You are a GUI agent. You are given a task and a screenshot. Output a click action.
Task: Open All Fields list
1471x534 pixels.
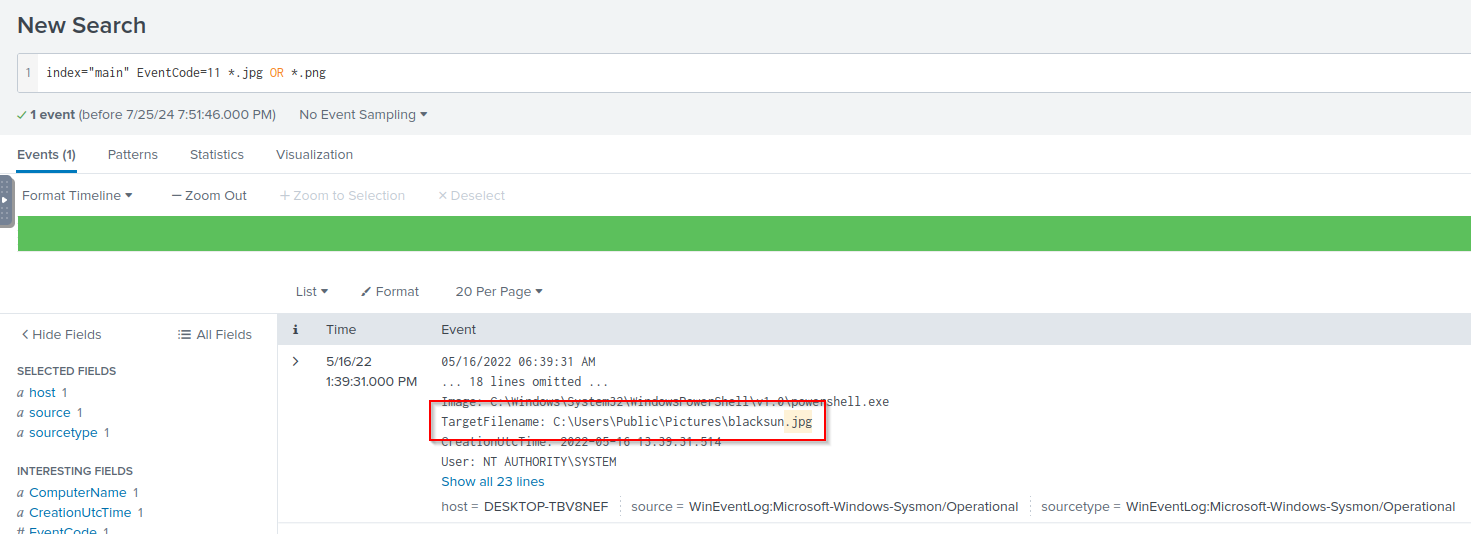pos(215,335)
